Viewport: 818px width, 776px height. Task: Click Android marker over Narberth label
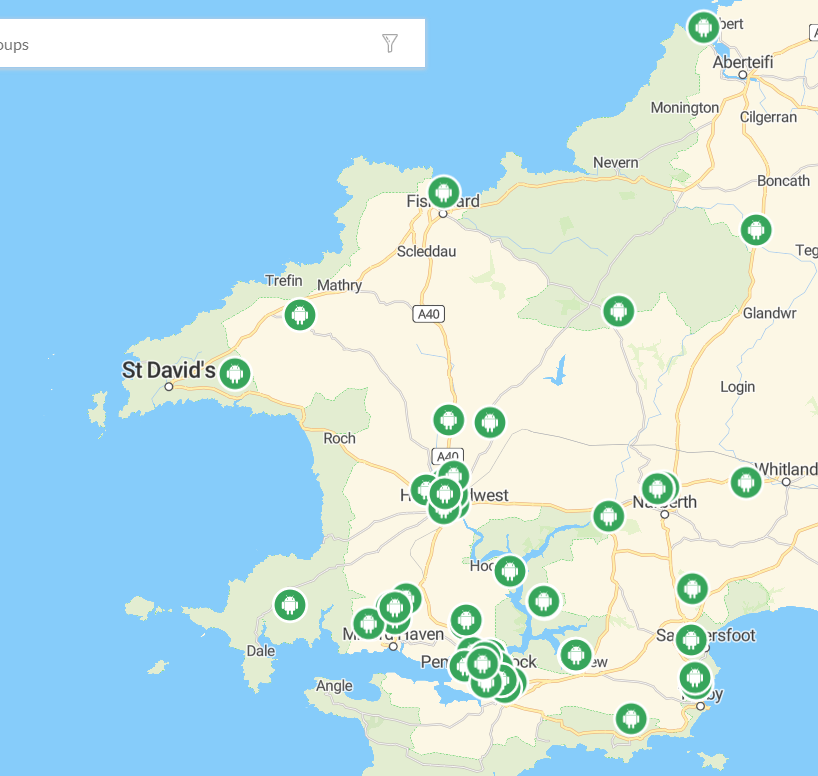(x=657, y=489)
